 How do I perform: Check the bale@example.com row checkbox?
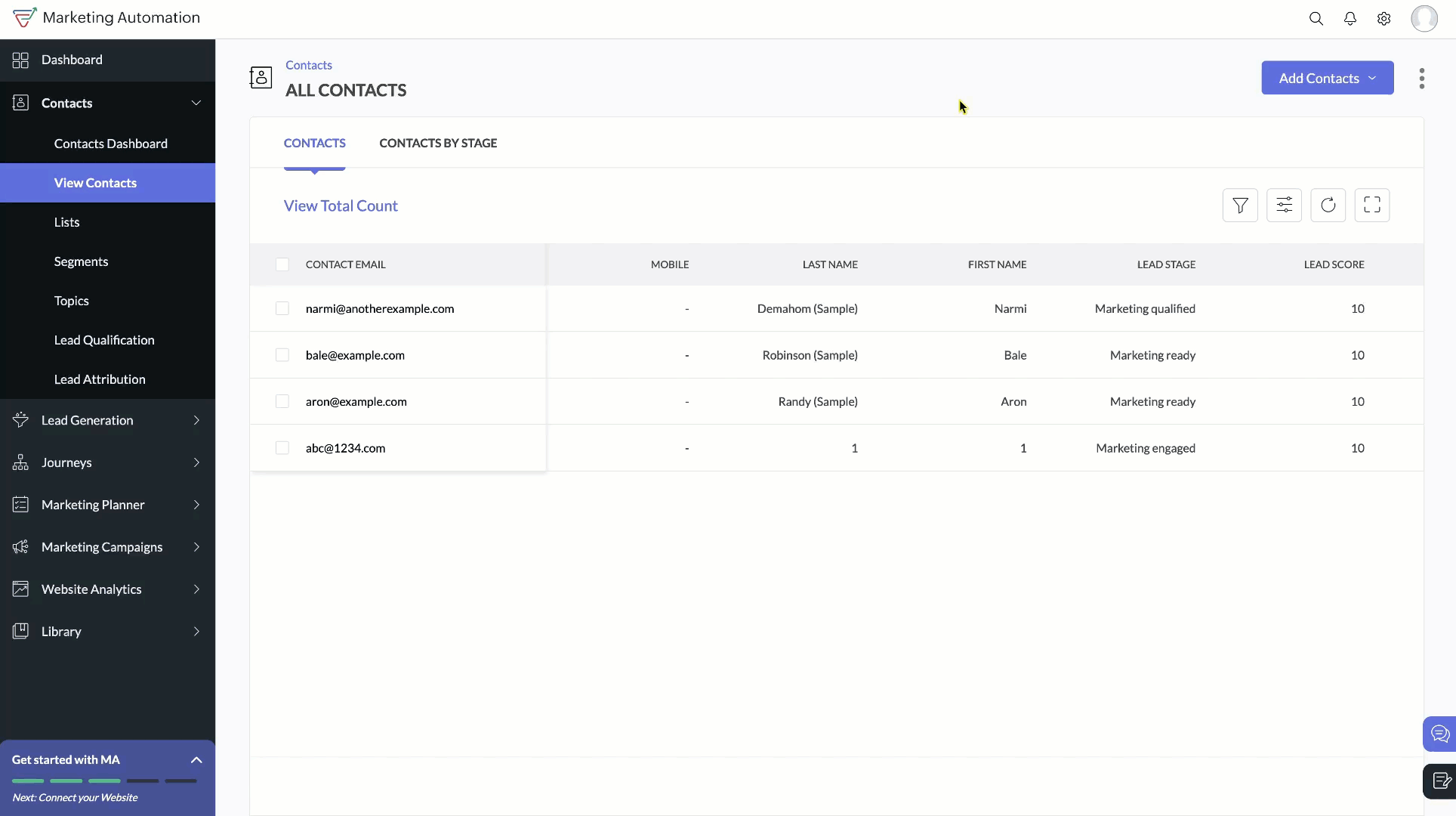click(282, 355)
